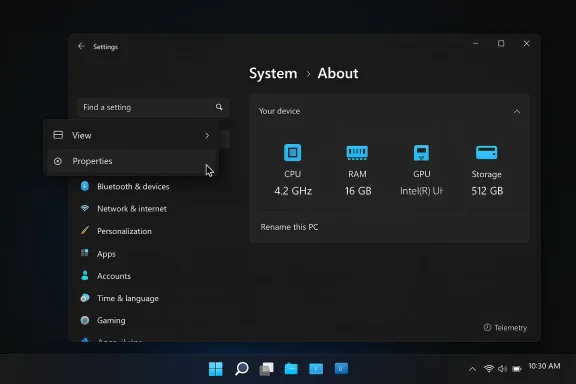Click the 16 GB RAM value

coord(358,191)
